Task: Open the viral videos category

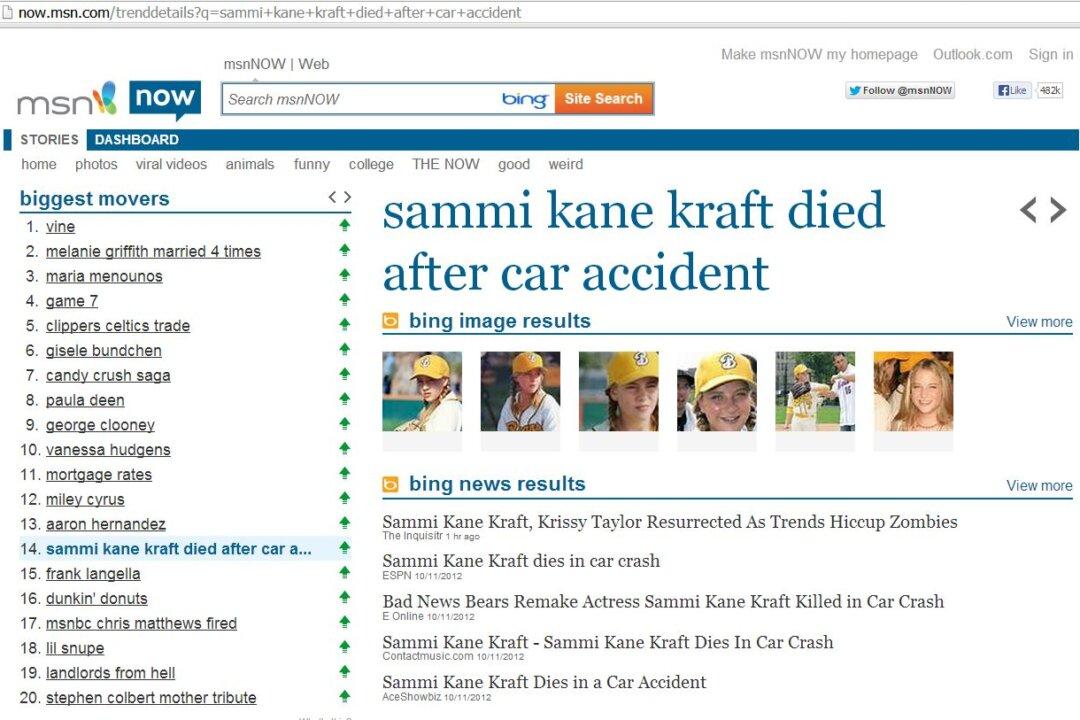Action: 171,164
